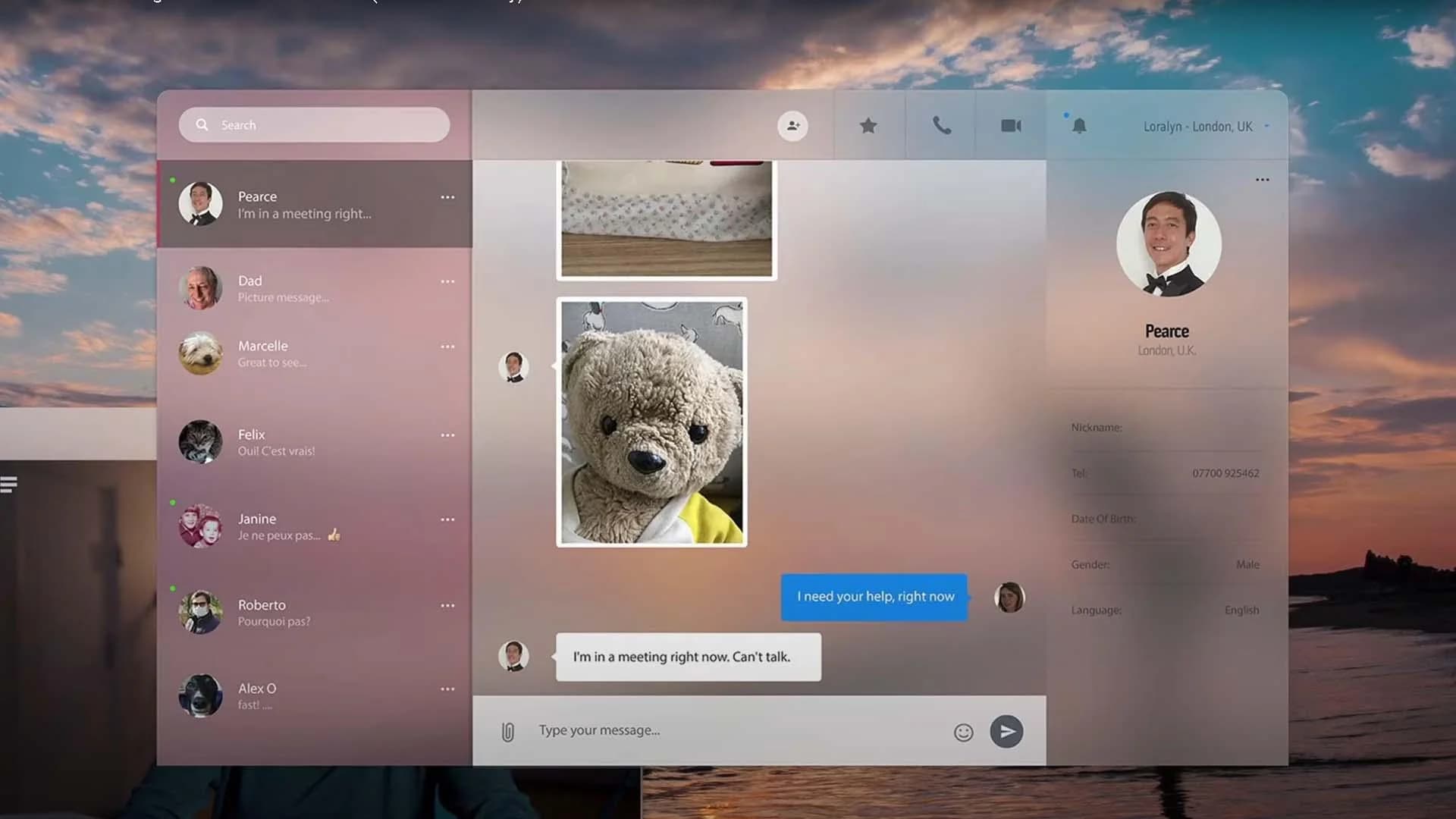This screenshot has width=1456, height=819.
Task: Click the search magnifier icon
Action: click(202, 124)
